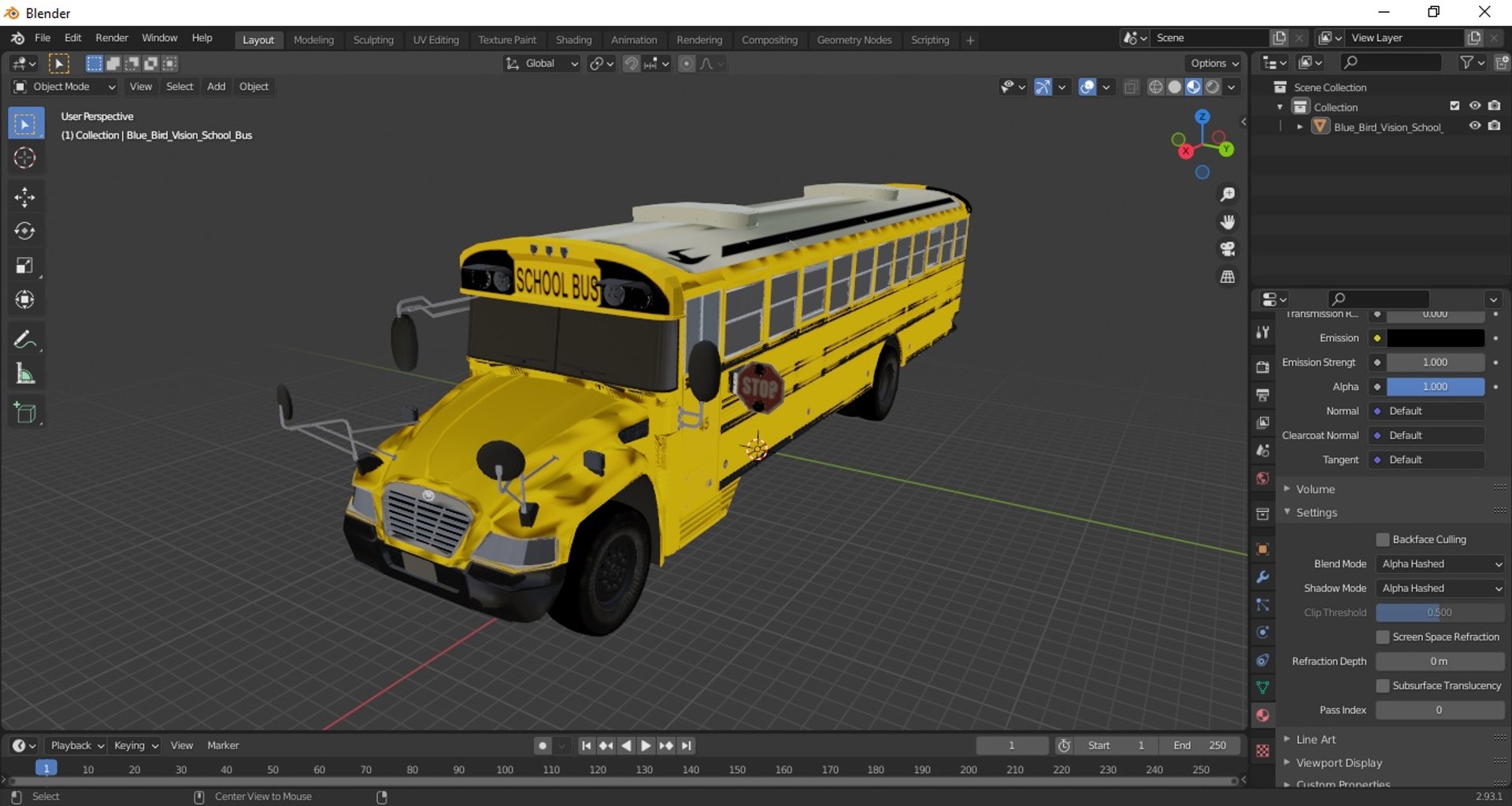Toggle Collection exclude checkbox in outliner
Image resolution: width=1512 pixels, height=806 pixels.
pyautogui.click(x=1455, y=106)
